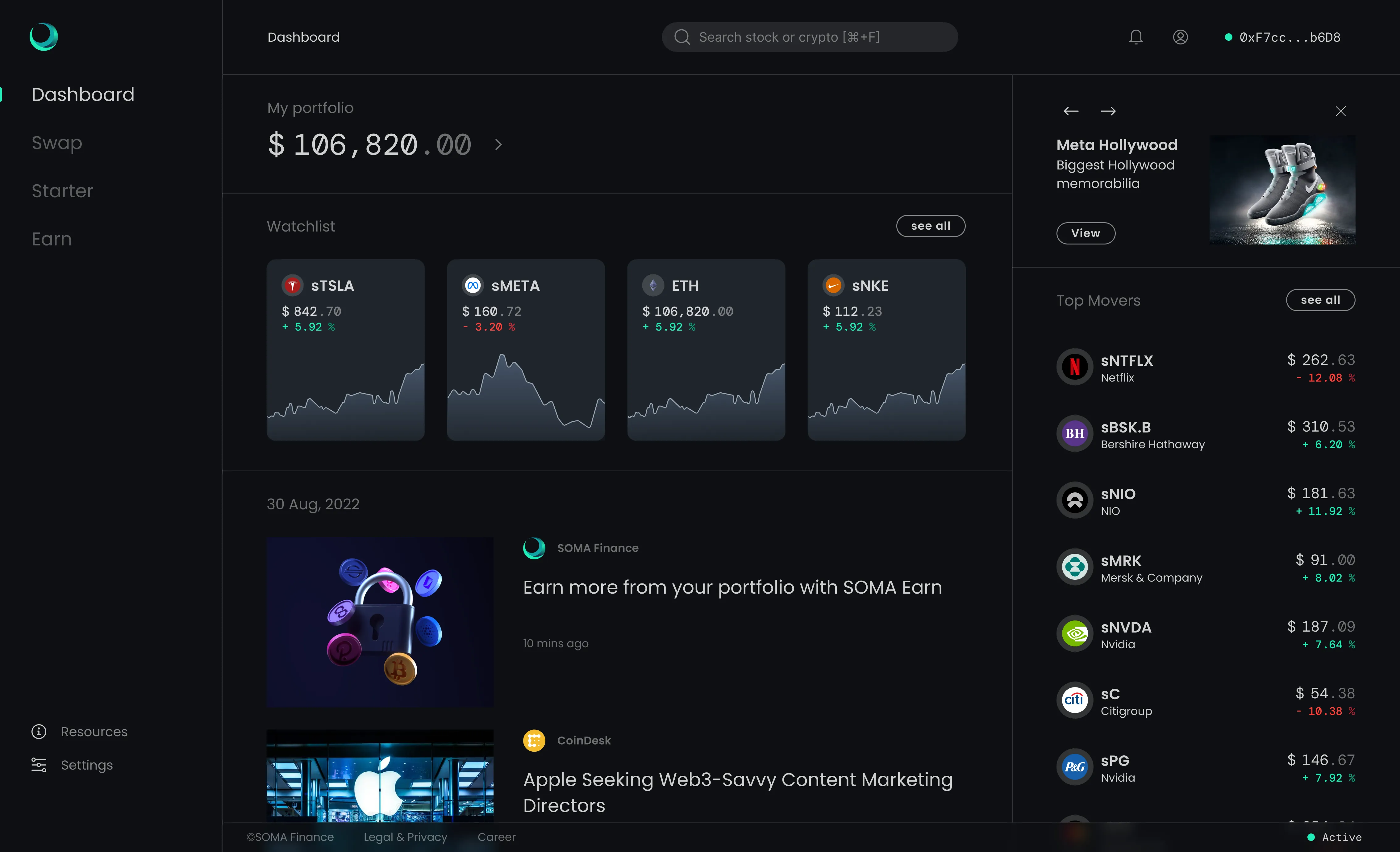The width and height of the screenshot is (1400, 852).
Task: Click the CoinDesk news source icon
Action: point(534,741)
